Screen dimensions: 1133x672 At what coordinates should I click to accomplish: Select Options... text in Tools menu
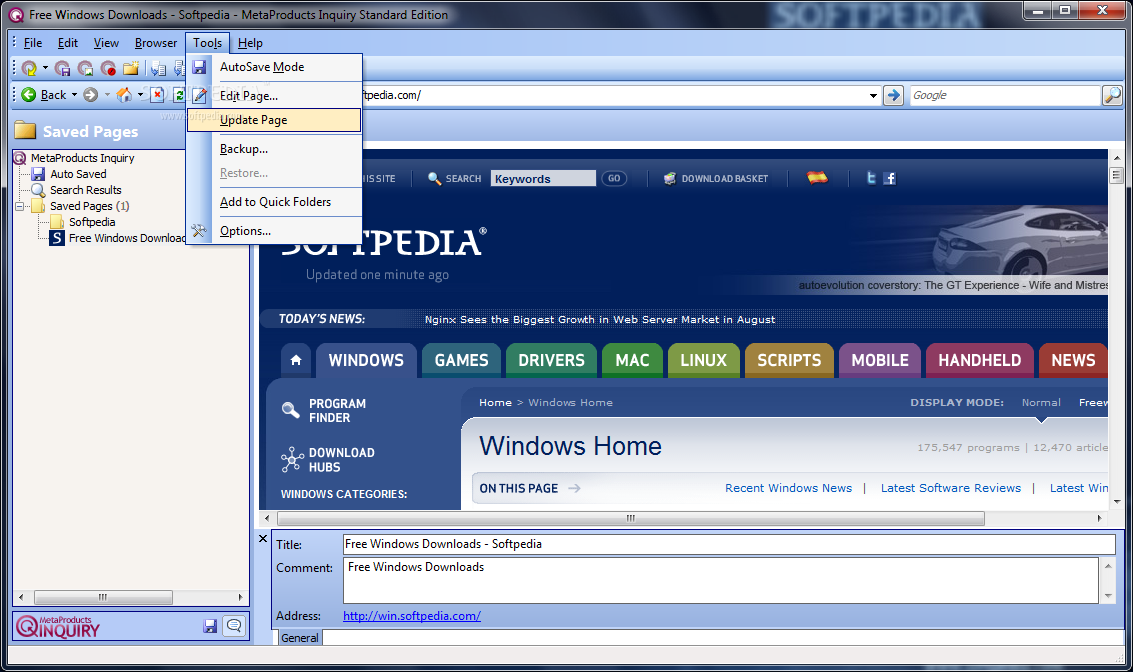pos(245,231)
